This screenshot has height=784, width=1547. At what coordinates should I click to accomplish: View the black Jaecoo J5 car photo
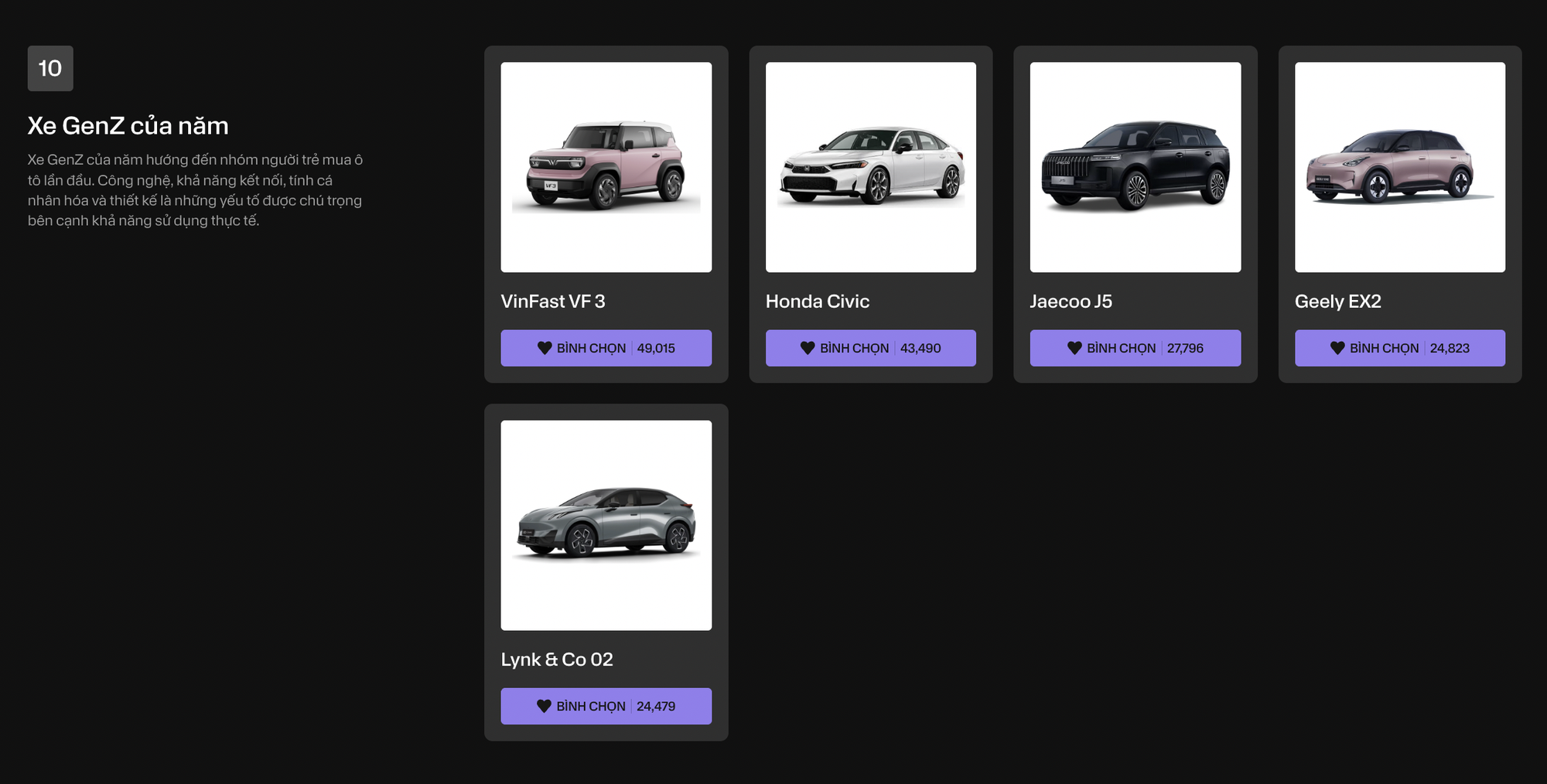1135,167
